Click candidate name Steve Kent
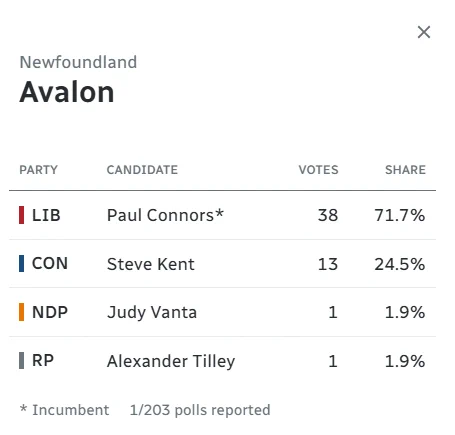Screen dimensions: 455x435 (150, 264)
